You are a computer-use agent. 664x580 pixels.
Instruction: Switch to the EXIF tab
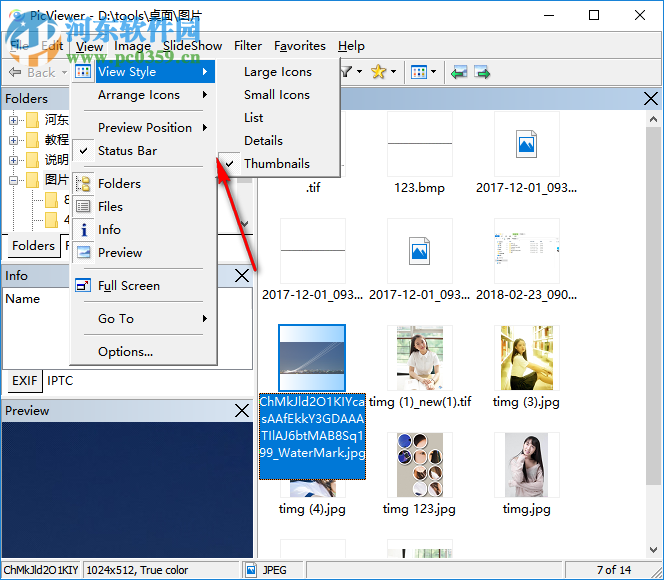coord(25,381)
